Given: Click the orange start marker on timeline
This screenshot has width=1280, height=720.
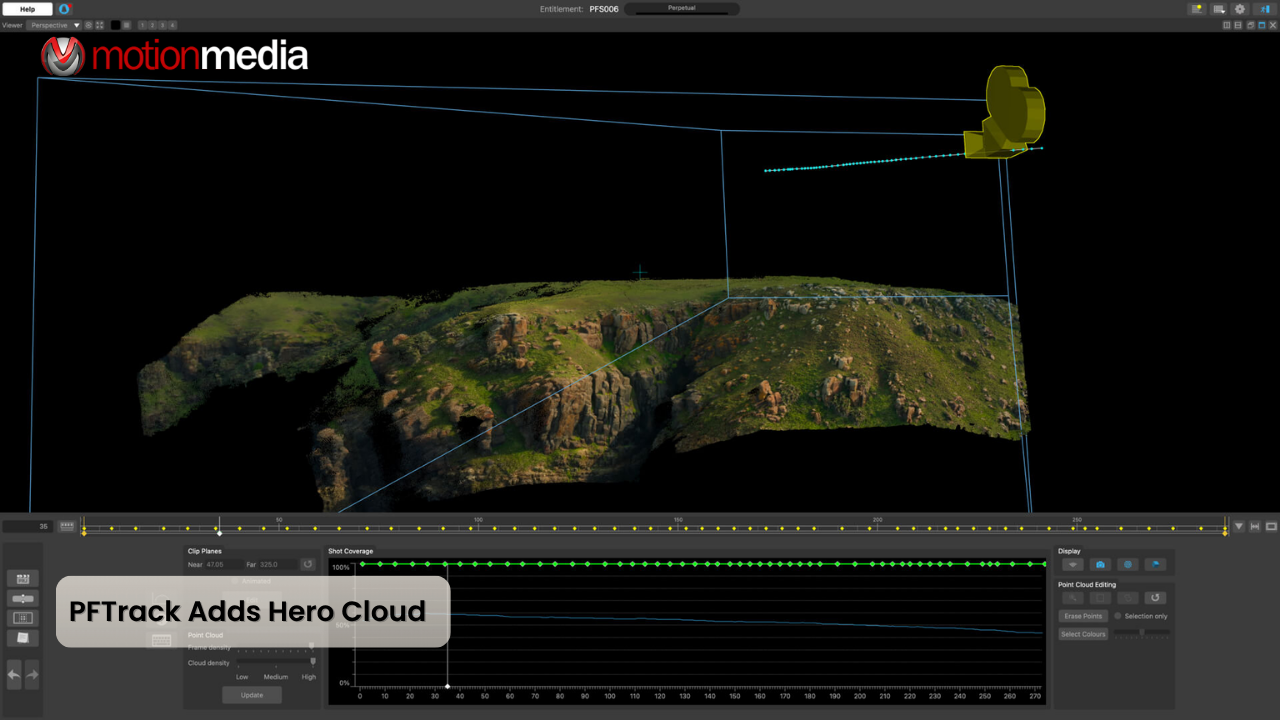Looking at the screenshot, I should (84, 533).
